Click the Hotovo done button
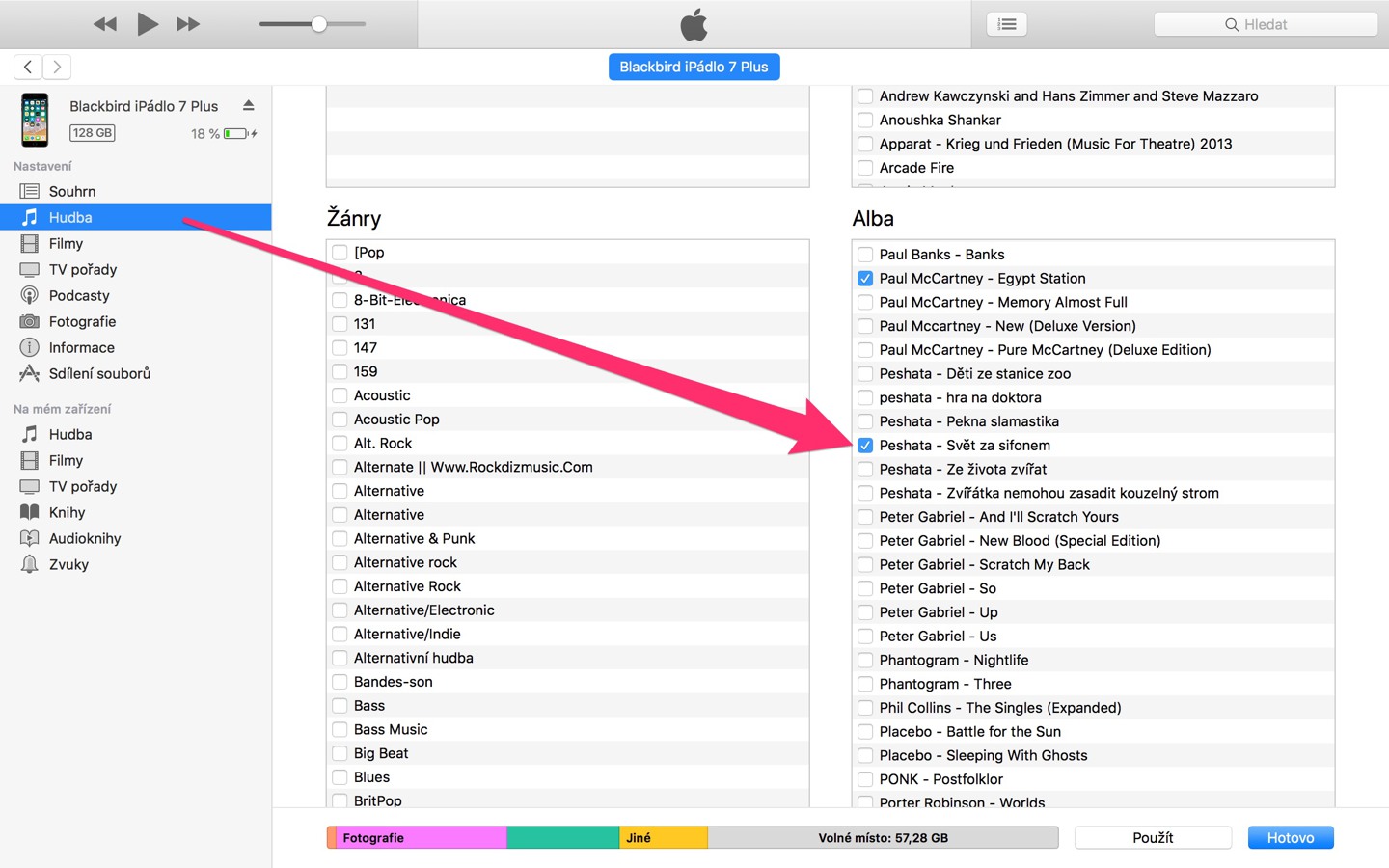This screenshot has width=1389, height=868. point(1291,837)
